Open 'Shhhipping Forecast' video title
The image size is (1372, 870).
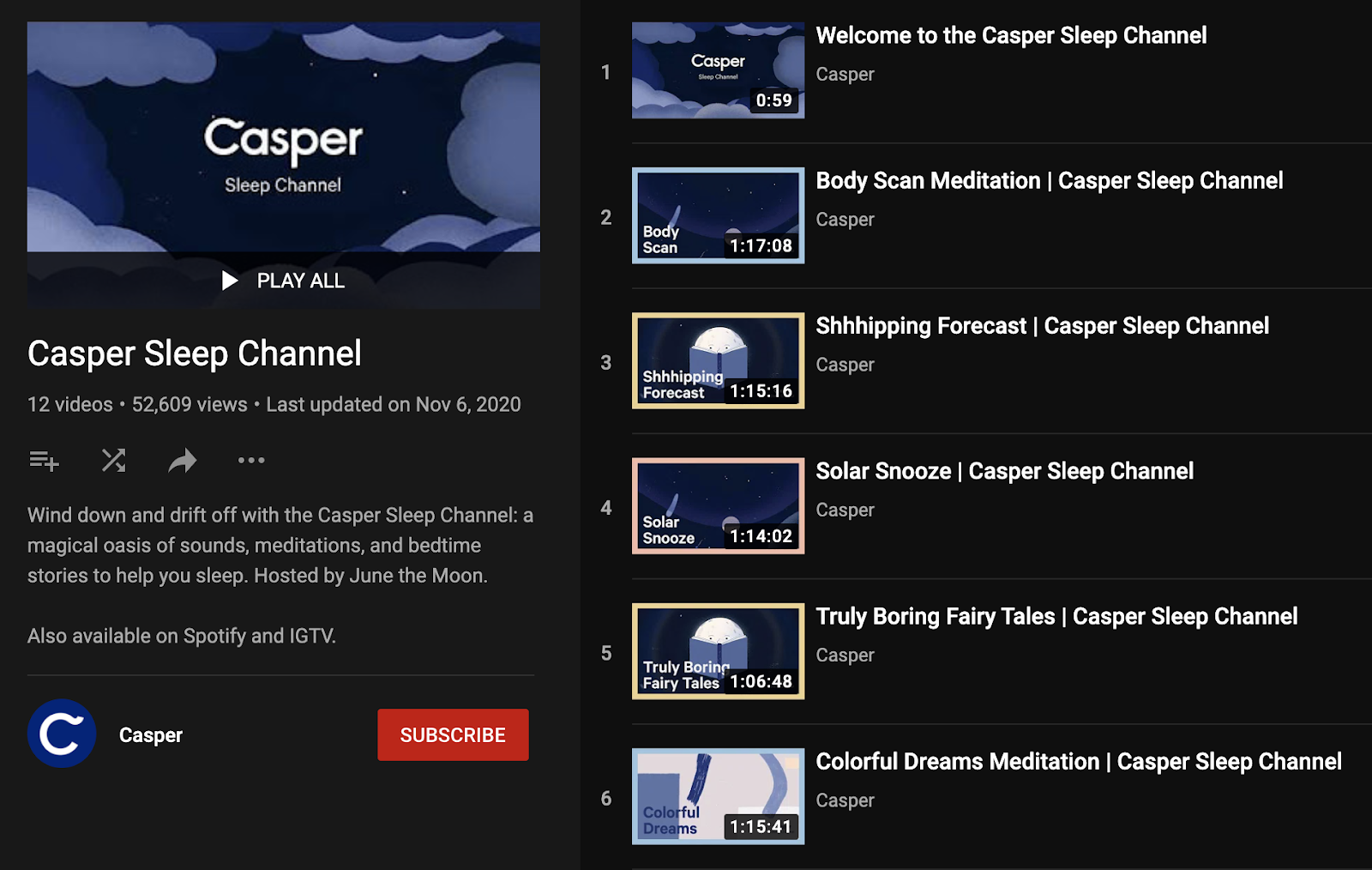1042,325
